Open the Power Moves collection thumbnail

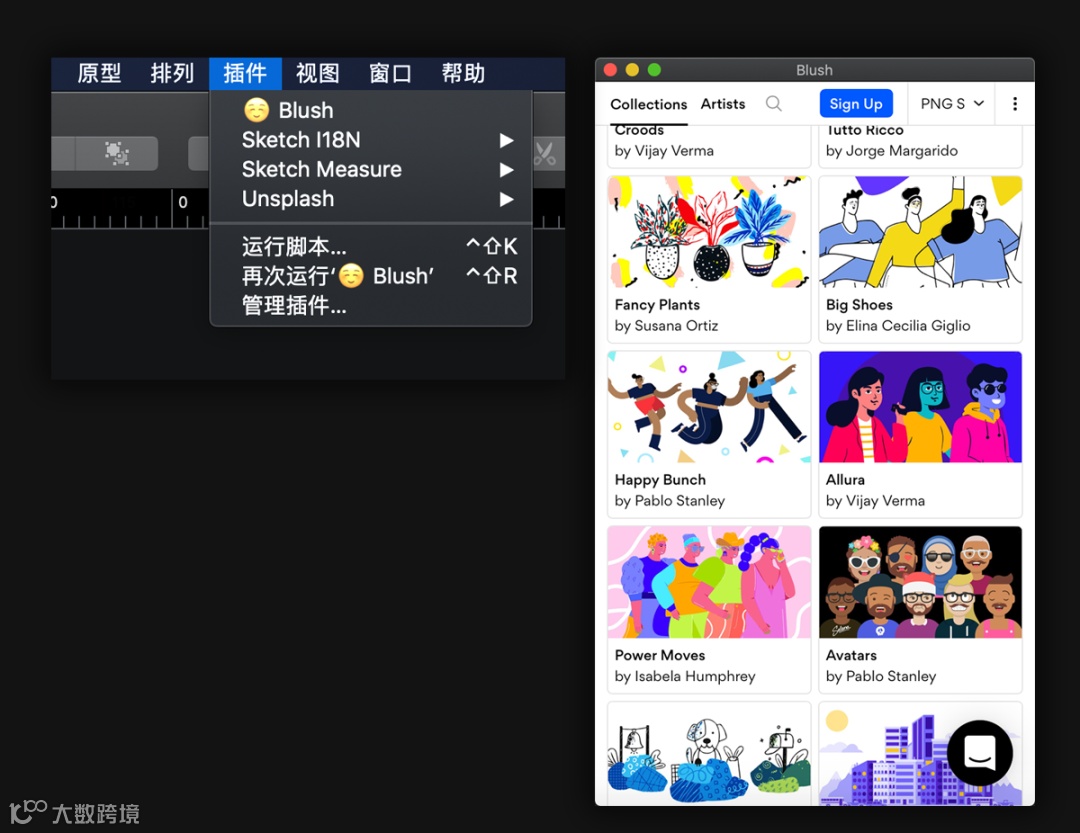pos(709,582)
